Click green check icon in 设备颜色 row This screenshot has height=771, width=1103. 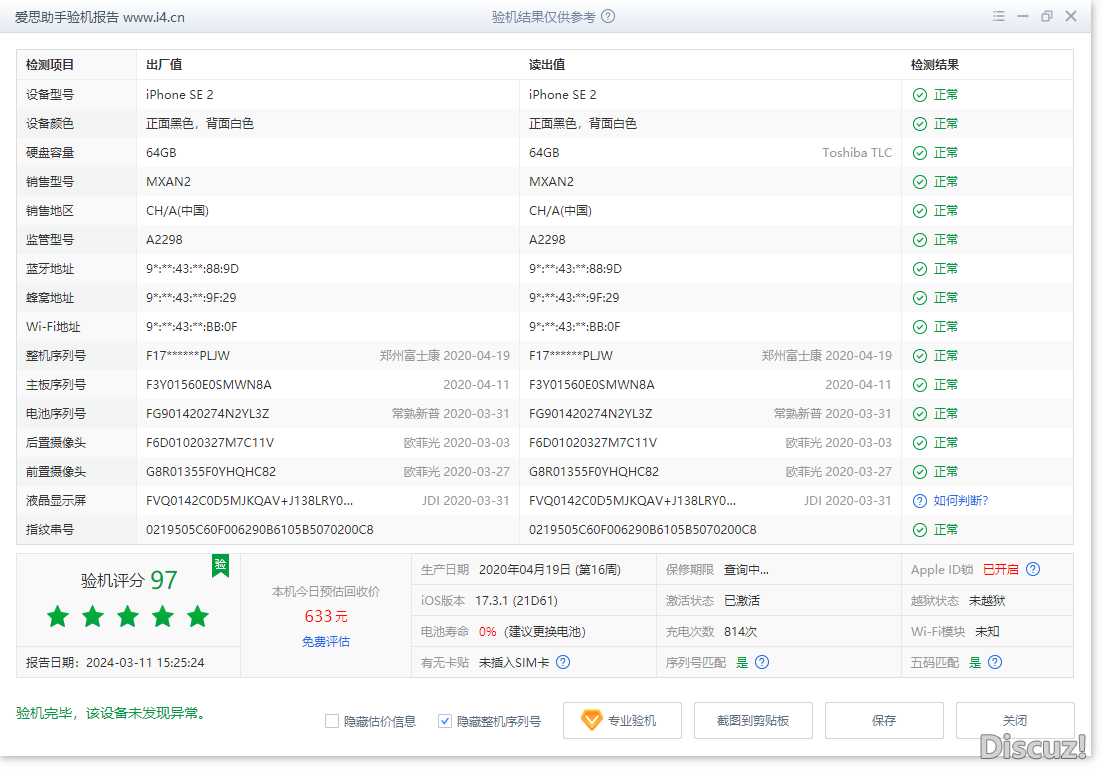tap(919, 124)
